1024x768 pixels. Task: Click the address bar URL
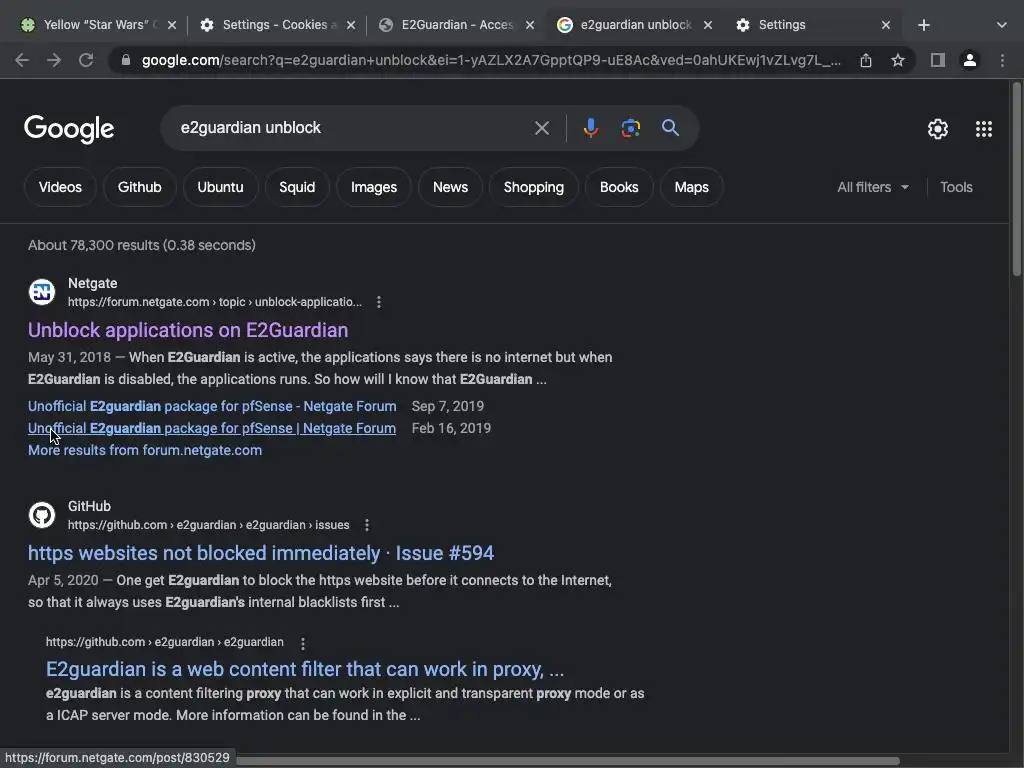point(491,60)
